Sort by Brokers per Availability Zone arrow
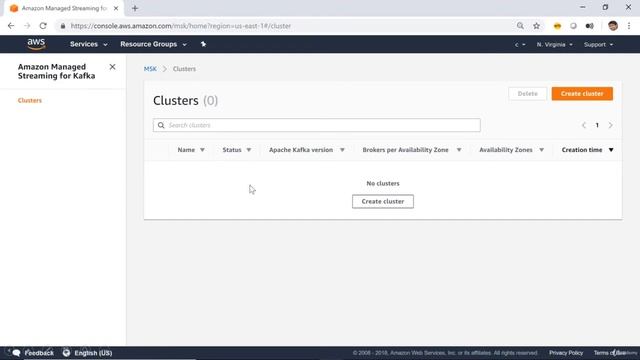The image size is (640, 360). tap(459, 150)
